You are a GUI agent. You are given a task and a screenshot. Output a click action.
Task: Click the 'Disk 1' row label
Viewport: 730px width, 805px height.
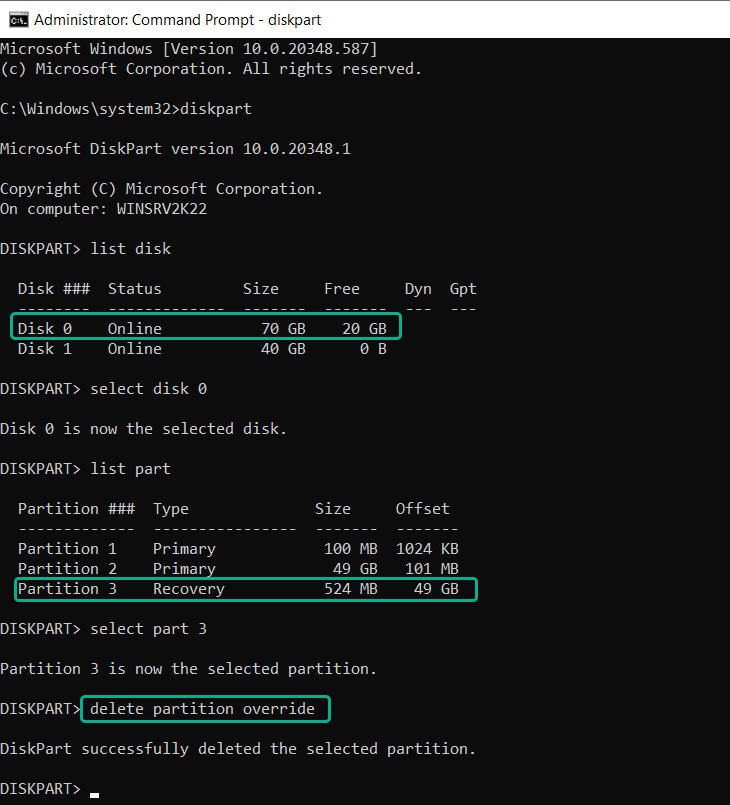(x=45, y=349)
